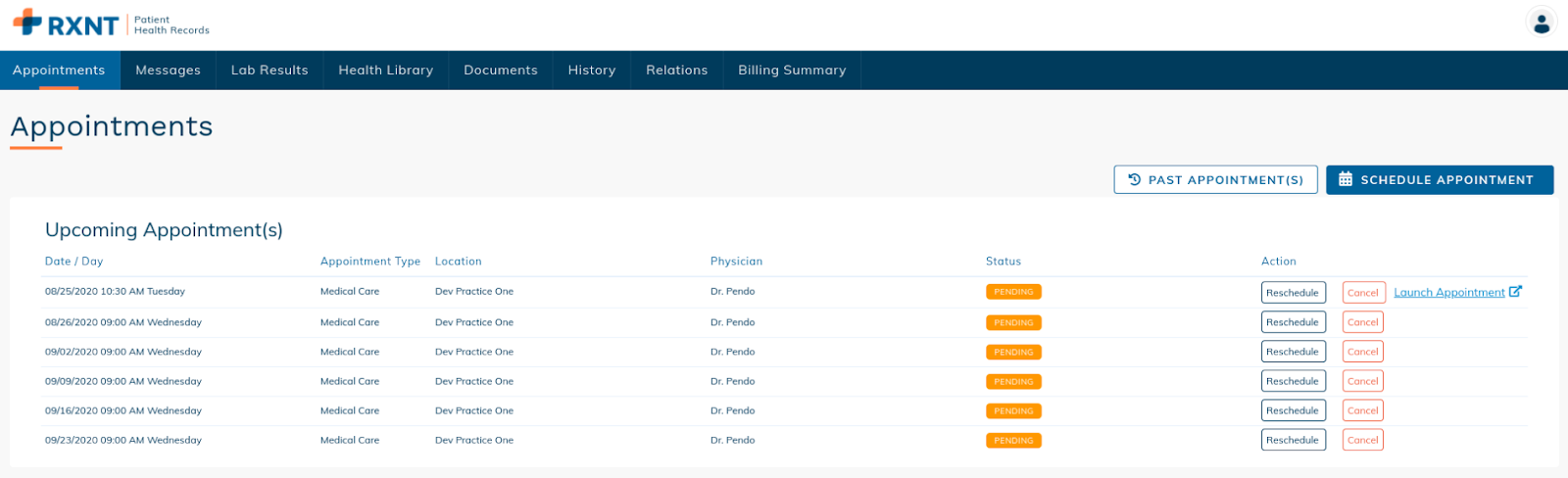This screenshot has width=1568, height=478.
Task: Cancel the 08/26/2020 appointment
Action: [1362, 322]
